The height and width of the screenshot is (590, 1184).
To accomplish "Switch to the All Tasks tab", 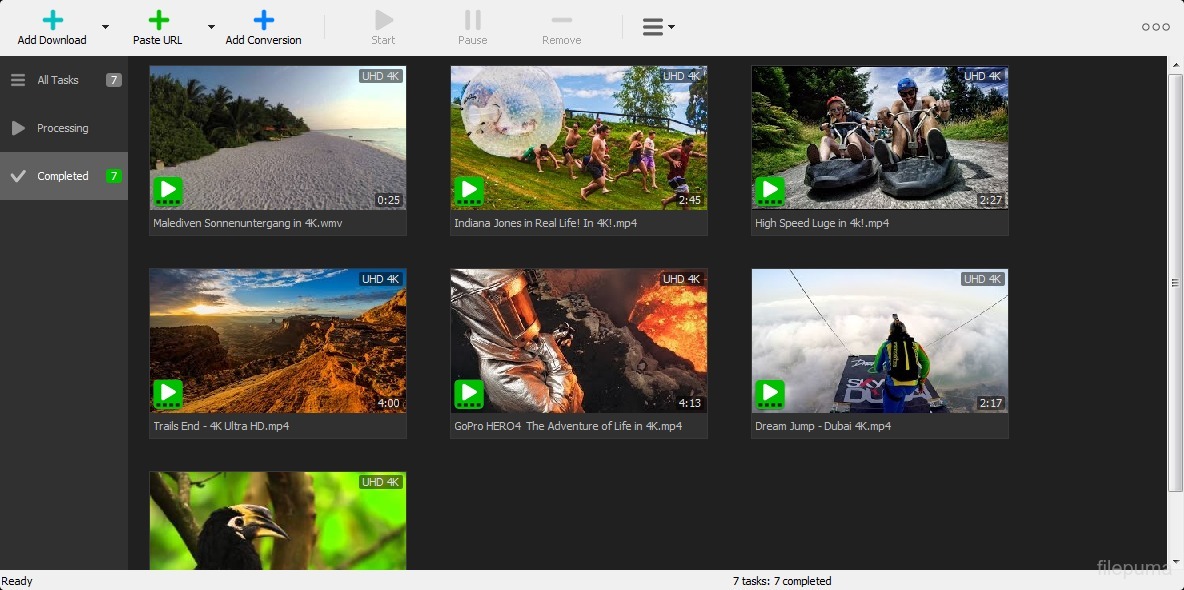I will [x=64, y=80].
